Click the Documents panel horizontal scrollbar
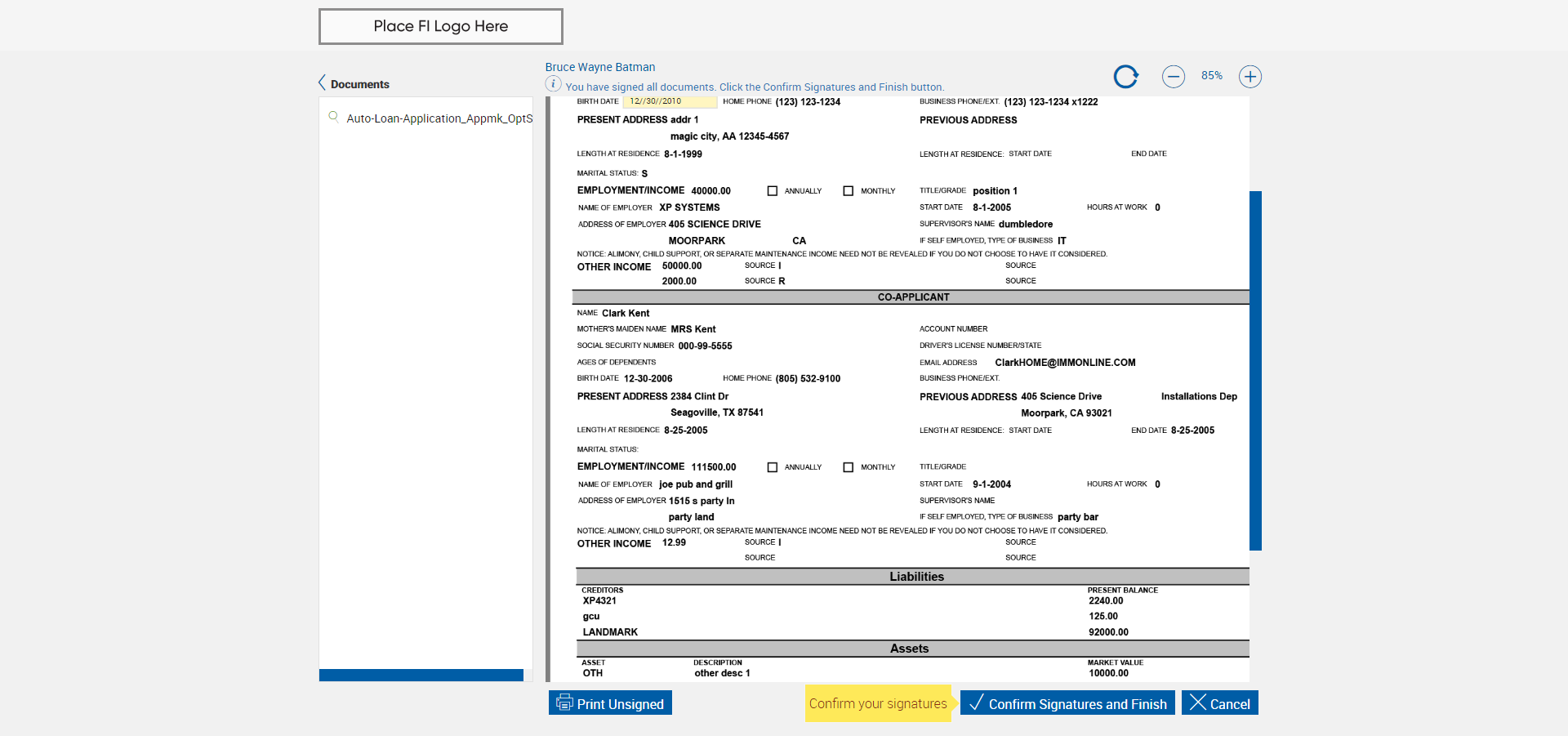This screenshot has width=1568, height=736. click(421, 675)
